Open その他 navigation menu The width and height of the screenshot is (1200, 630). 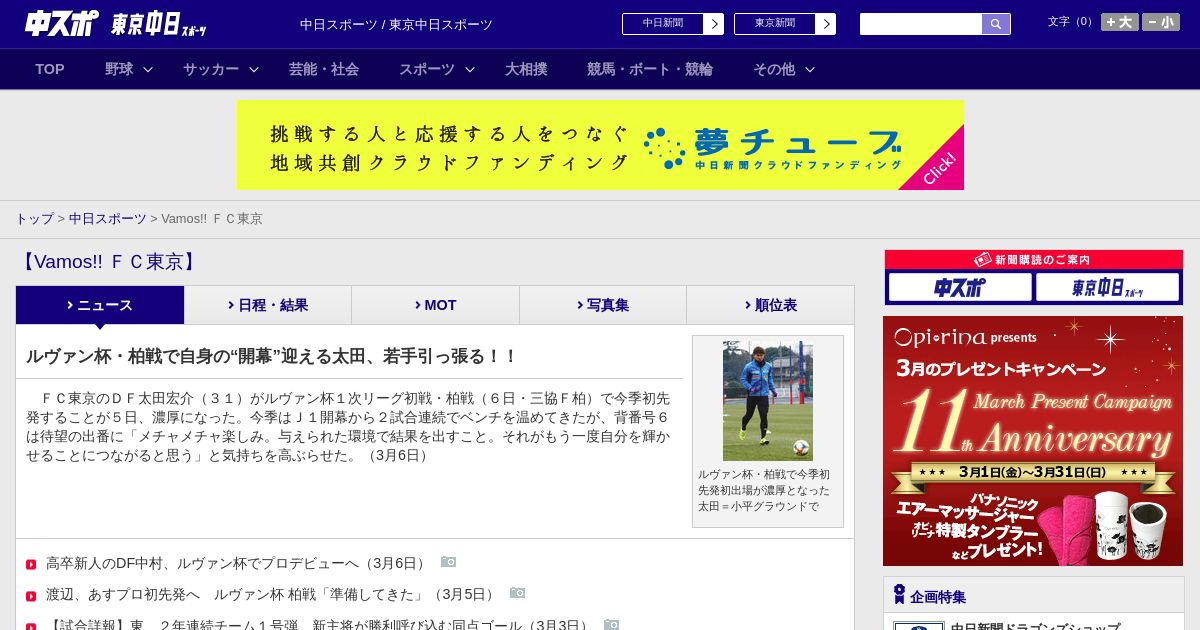774,69
